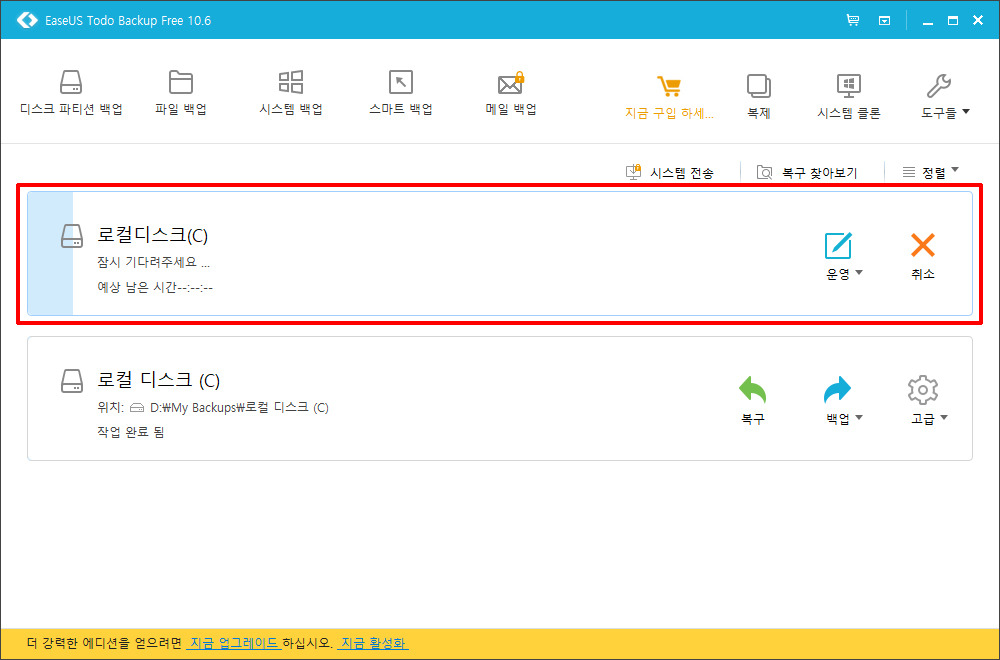Select the 로컬디스크(C) running task title
Image resolution: width=1000 pixels, height=660 pixels.
pyautogui.click(x=152, y=235)
